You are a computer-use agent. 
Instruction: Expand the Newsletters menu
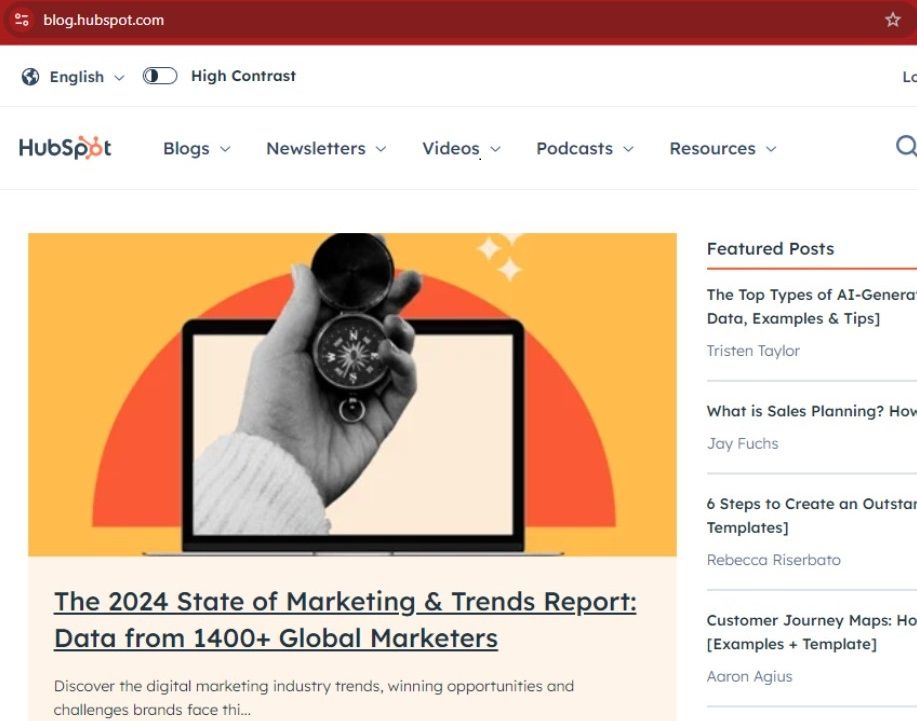click(x=326, y=149)
